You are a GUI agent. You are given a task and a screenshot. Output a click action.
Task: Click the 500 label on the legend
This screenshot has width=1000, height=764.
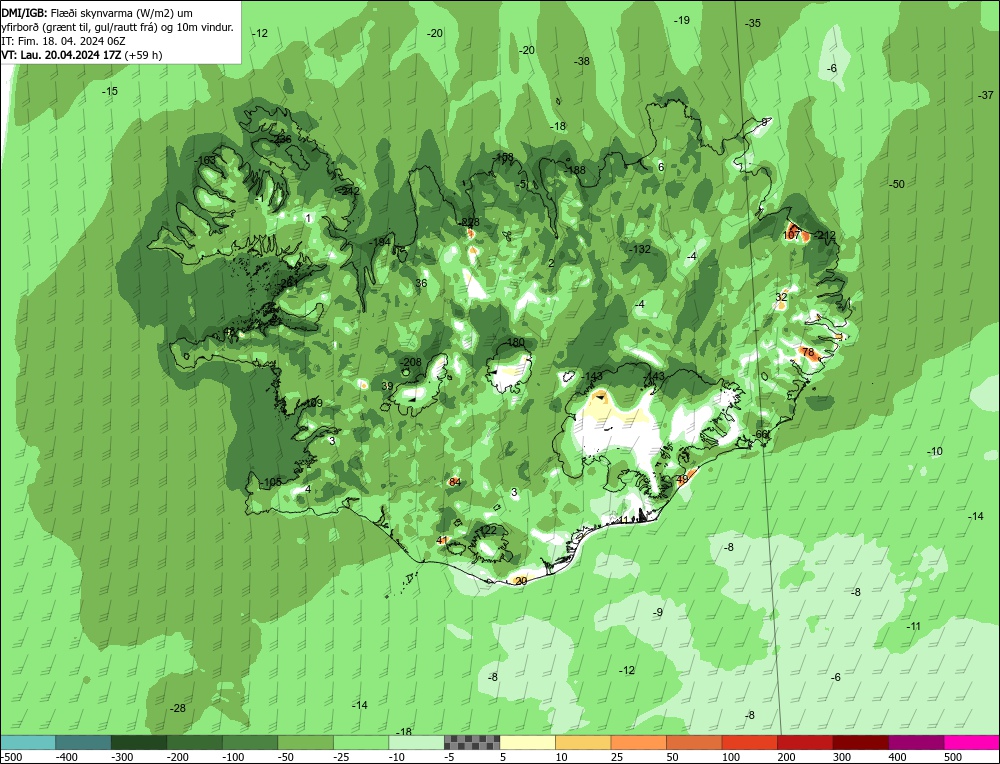[953, 757]
